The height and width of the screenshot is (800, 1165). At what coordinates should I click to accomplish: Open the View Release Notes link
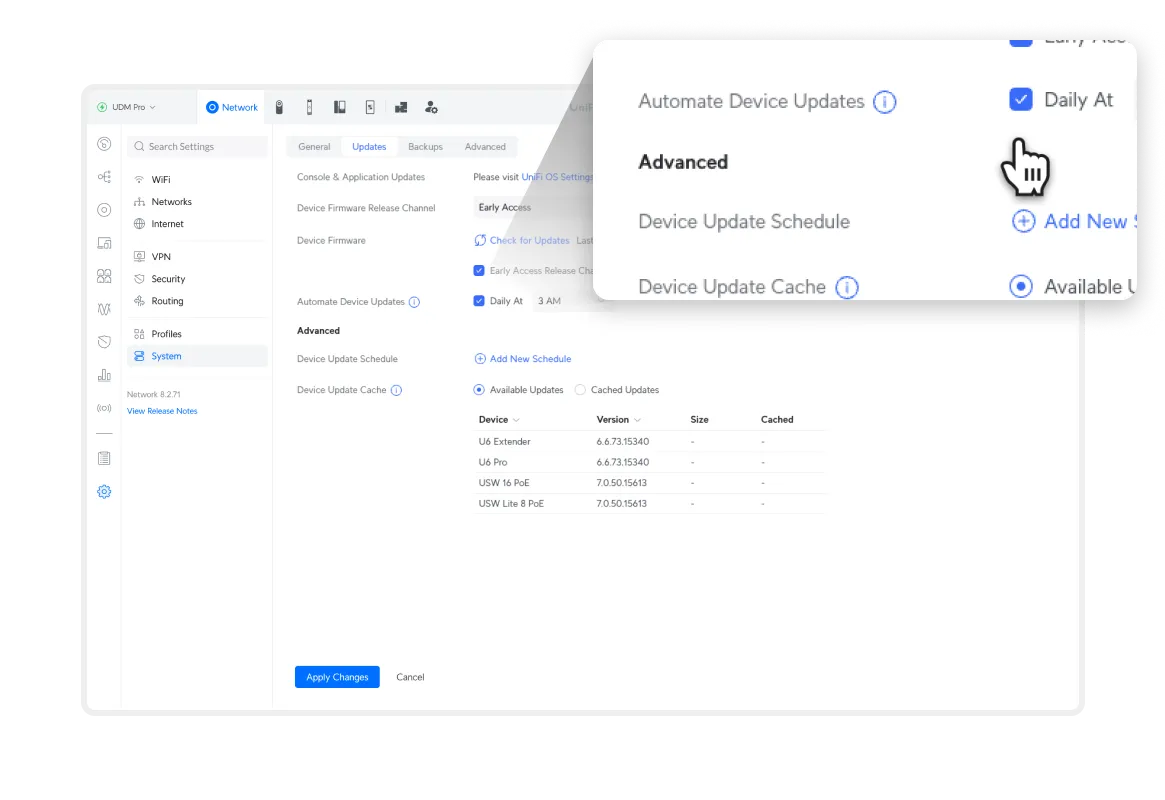(162, 411)
